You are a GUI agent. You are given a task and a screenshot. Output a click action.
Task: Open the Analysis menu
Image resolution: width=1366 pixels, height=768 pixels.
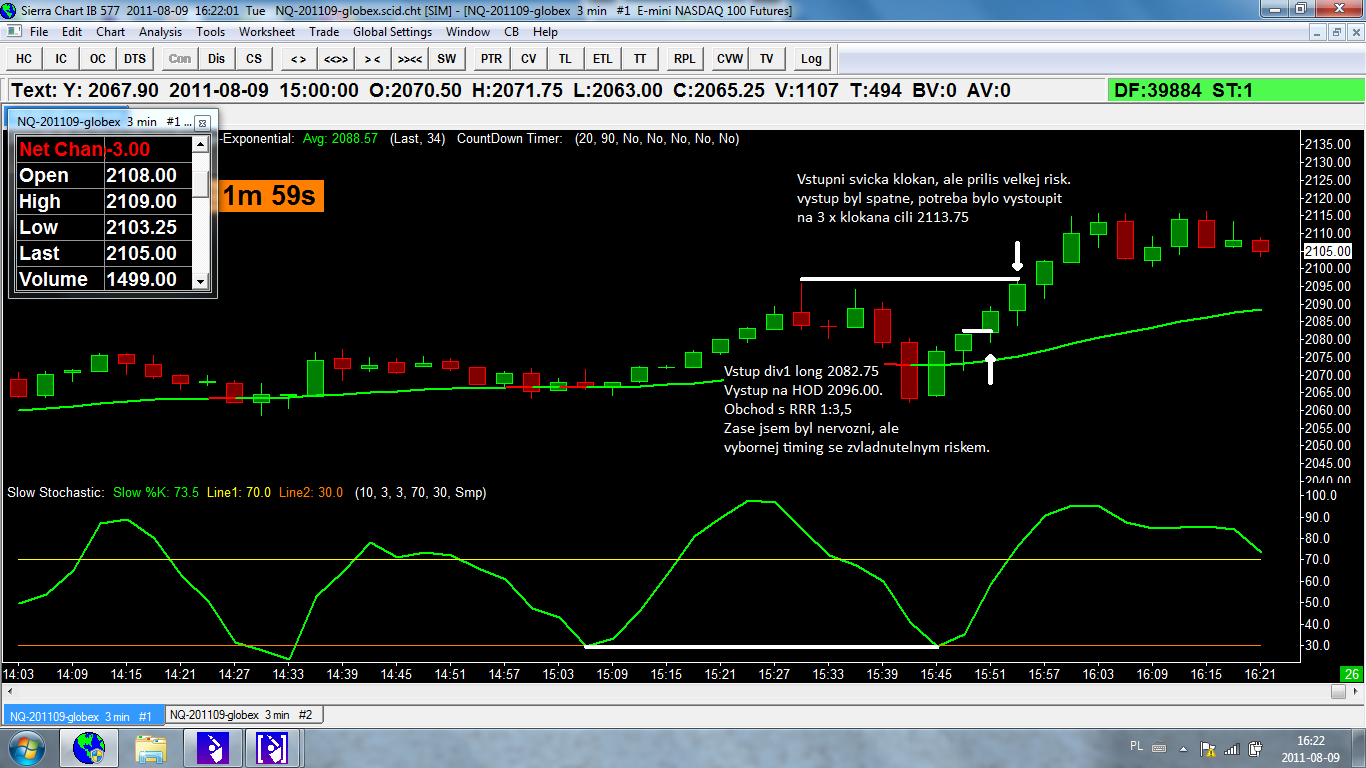(160, 32)
